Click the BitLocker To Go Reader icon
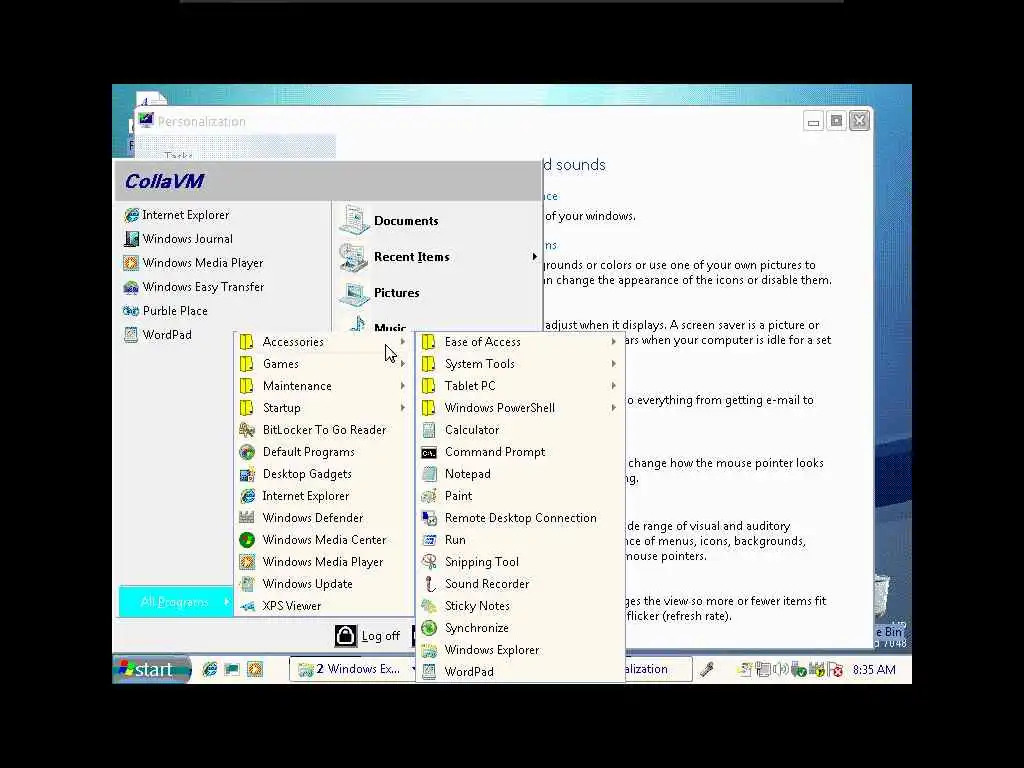The width and height of the screenshot is (1024, 768). click(247, 430)
